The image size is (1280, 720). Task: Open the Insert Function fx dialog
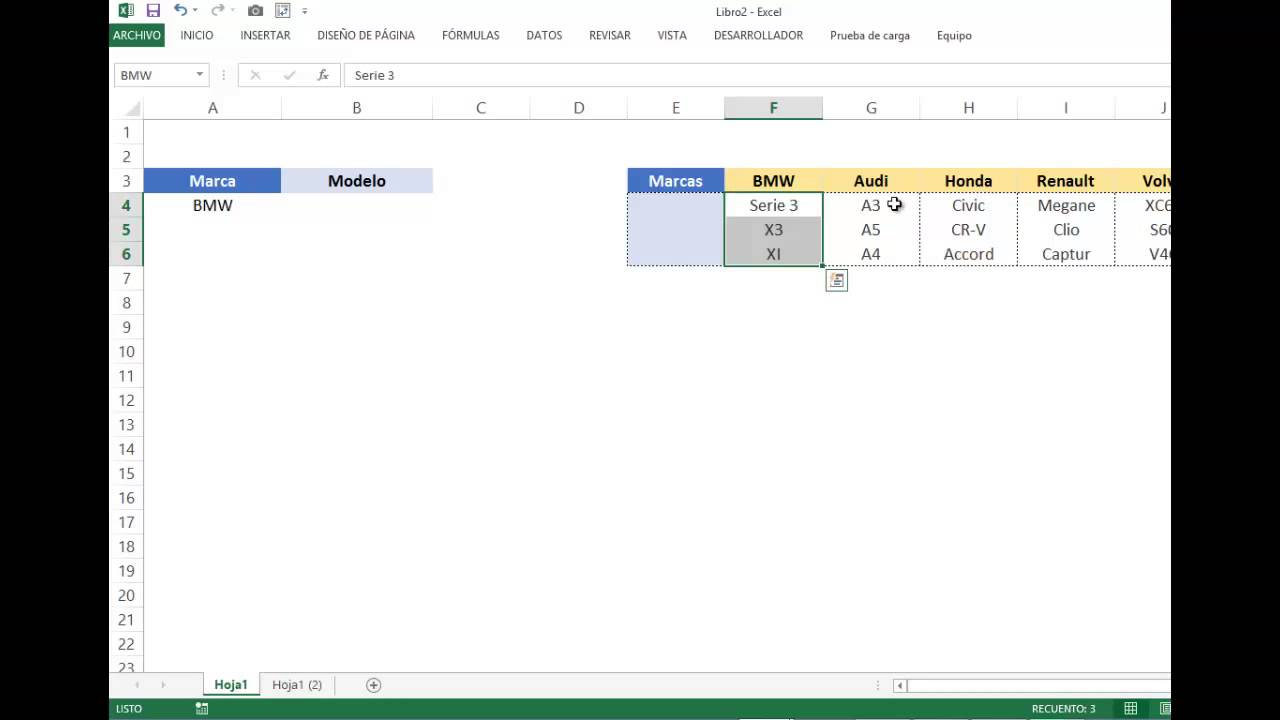pyautogui.click(x=323, y=75)
